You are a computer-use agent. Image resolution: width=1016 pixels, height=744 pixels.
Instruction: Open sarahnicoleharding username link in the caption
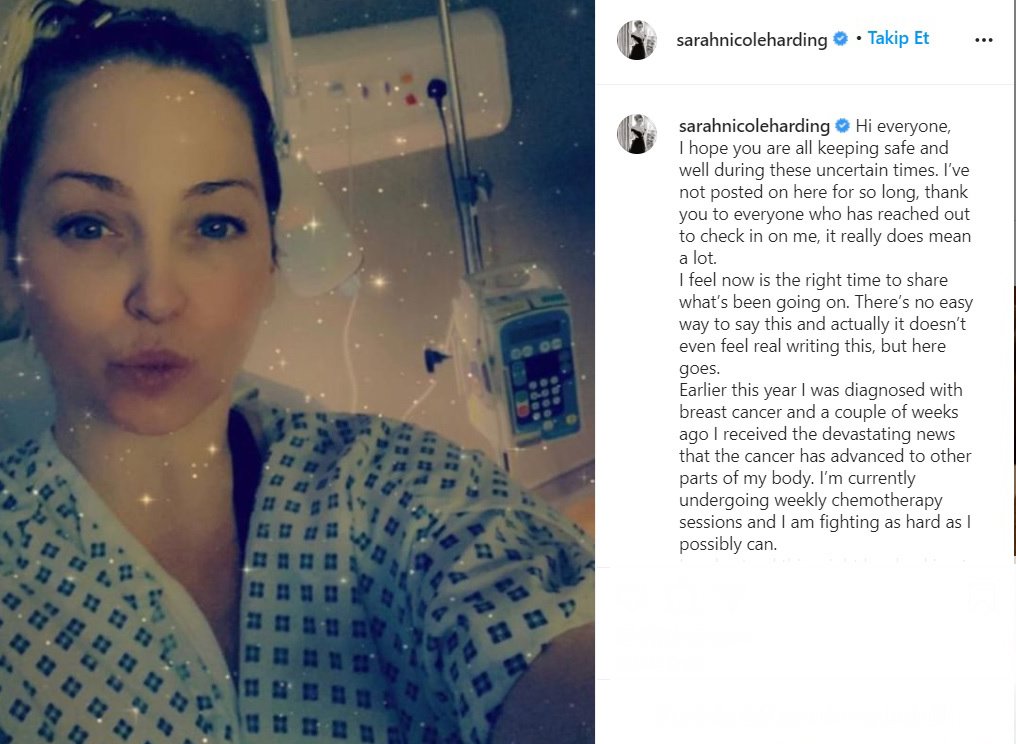point(754,126)
